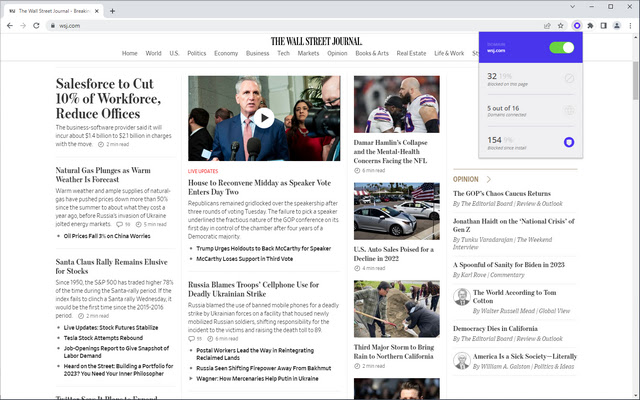Open Wagner: How Mercenaries Help Putin link
The height and width of the screenshot is (400, 640).
[257, 378]
